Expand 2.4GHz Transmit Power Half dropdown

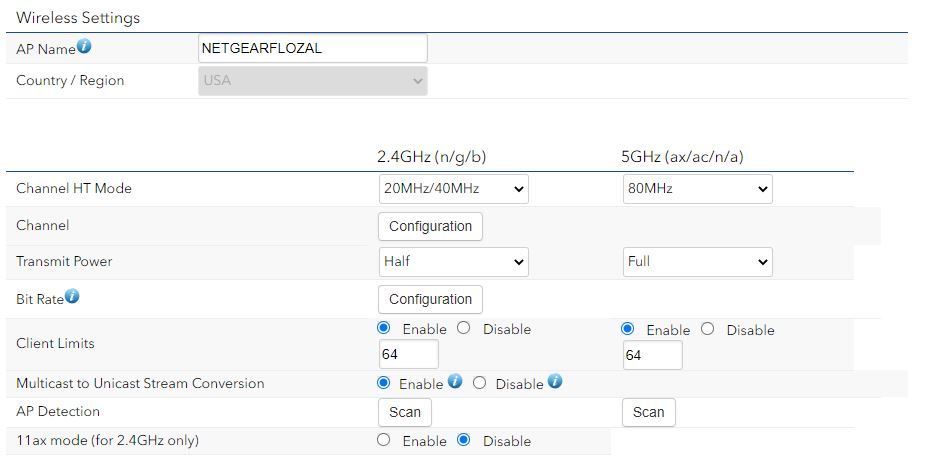tap(453, 261)
